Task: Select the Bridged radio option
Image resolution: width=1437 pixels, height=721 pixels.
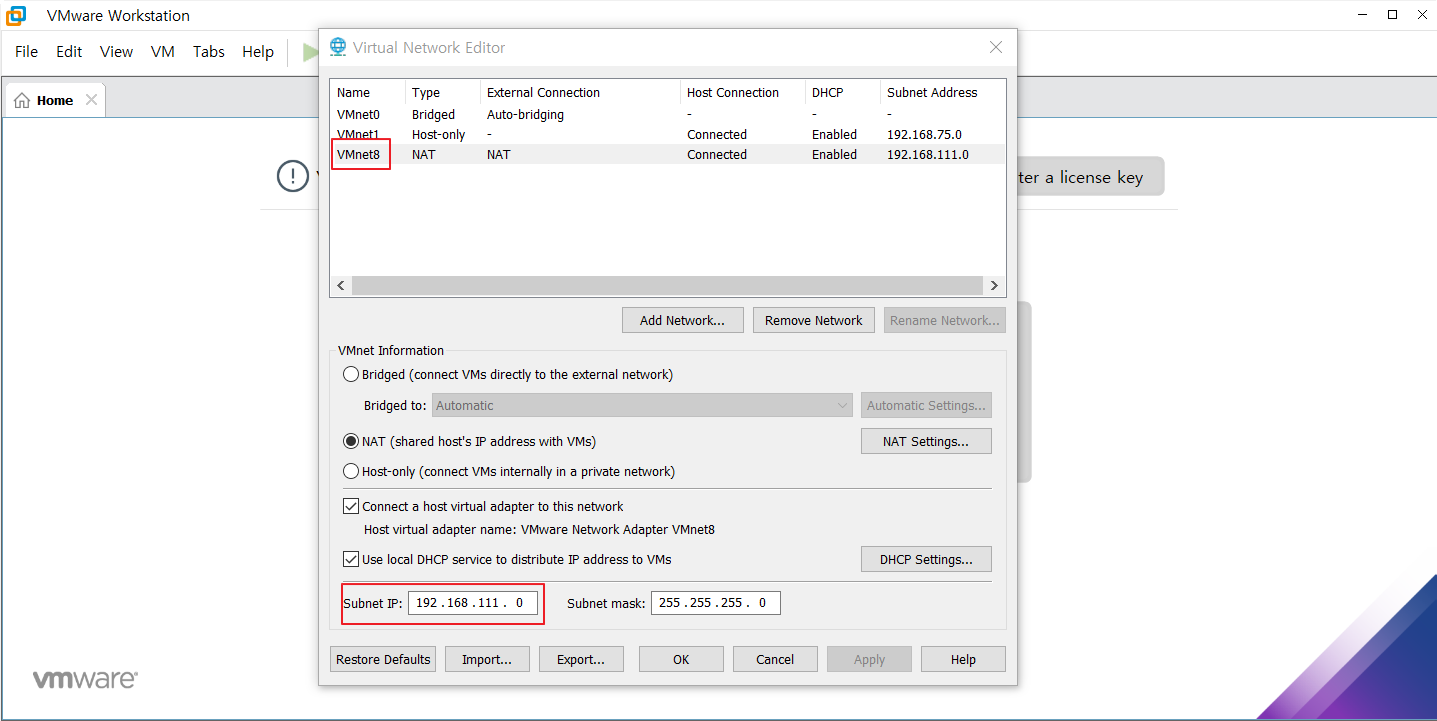Action: click(x=351, y=375)
